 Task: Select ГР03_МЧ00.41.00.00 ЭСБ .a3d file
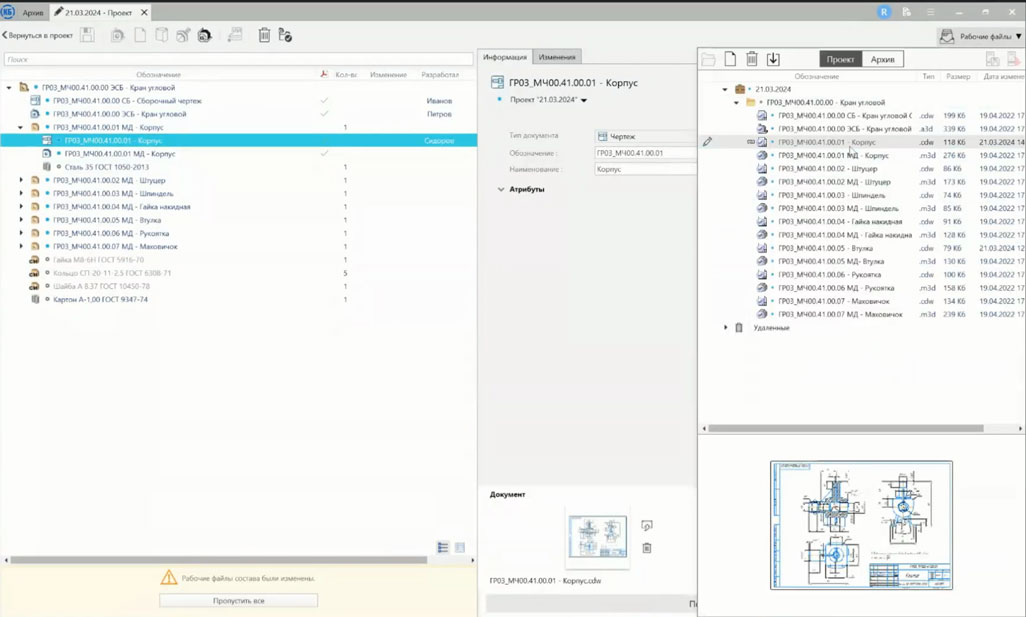pos(861,128)
